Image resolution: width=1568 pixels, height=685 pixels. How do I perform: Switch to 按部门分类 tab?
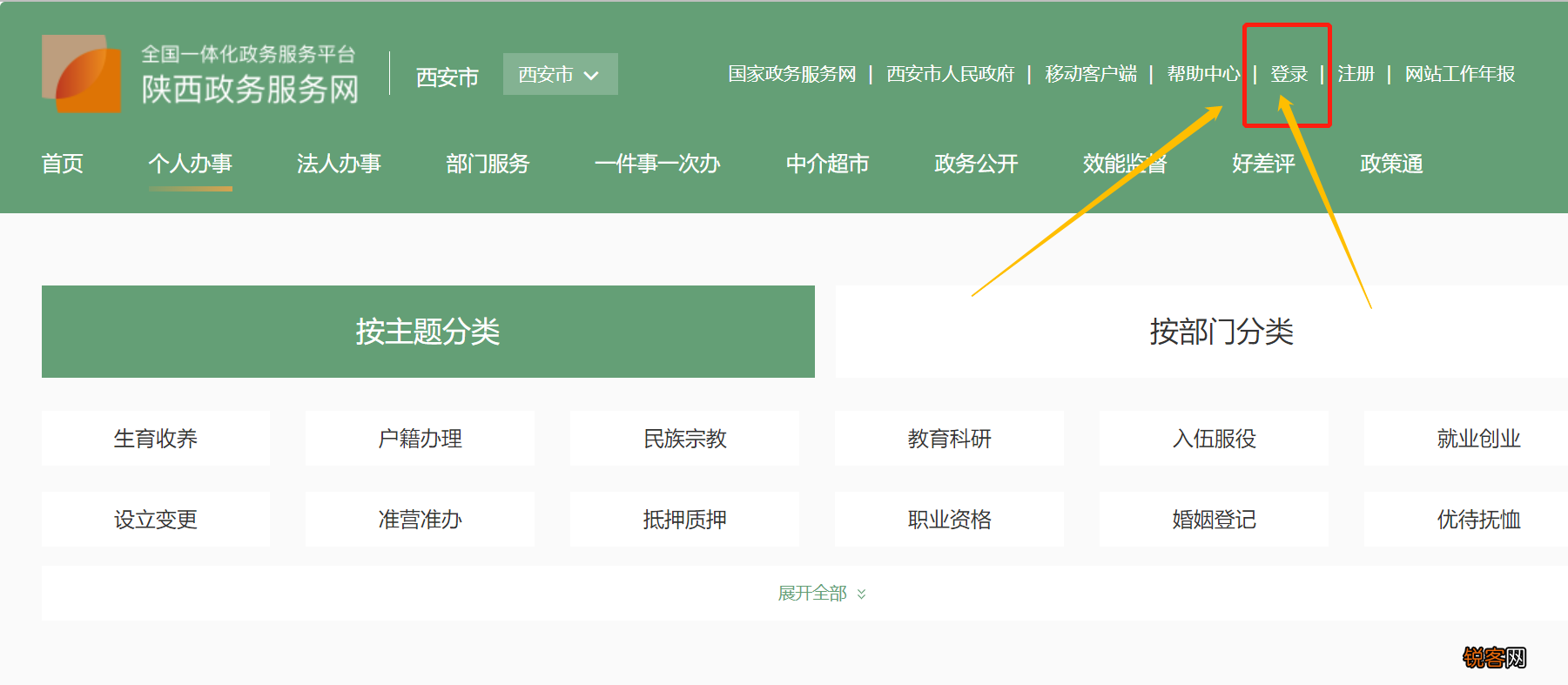(x=1201, y=332)
